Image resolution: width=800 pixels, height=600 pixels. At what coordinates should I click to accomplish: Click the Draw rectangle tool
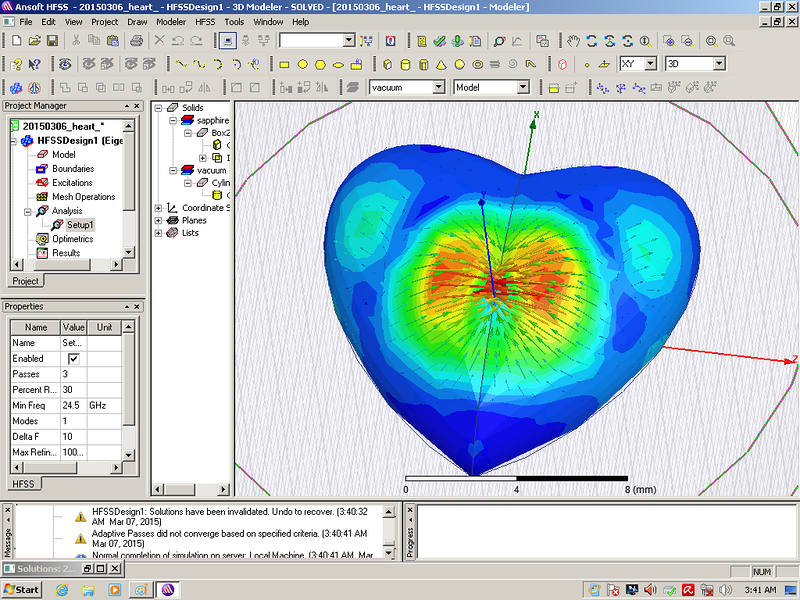(284, 64)
